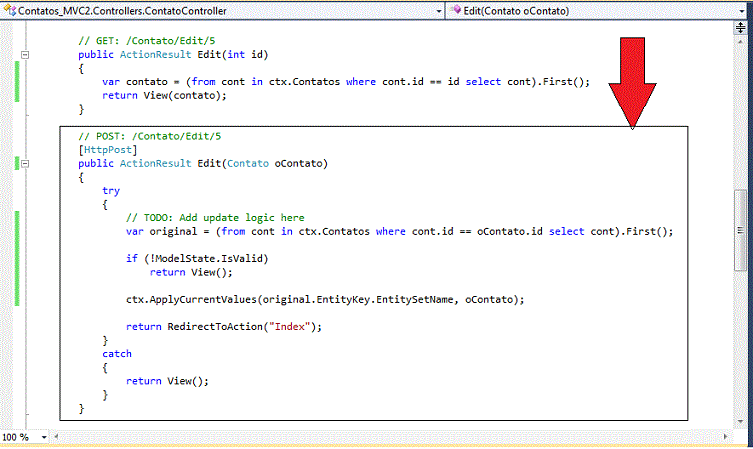Click the "var contato" query line

[x=346, y=82]
